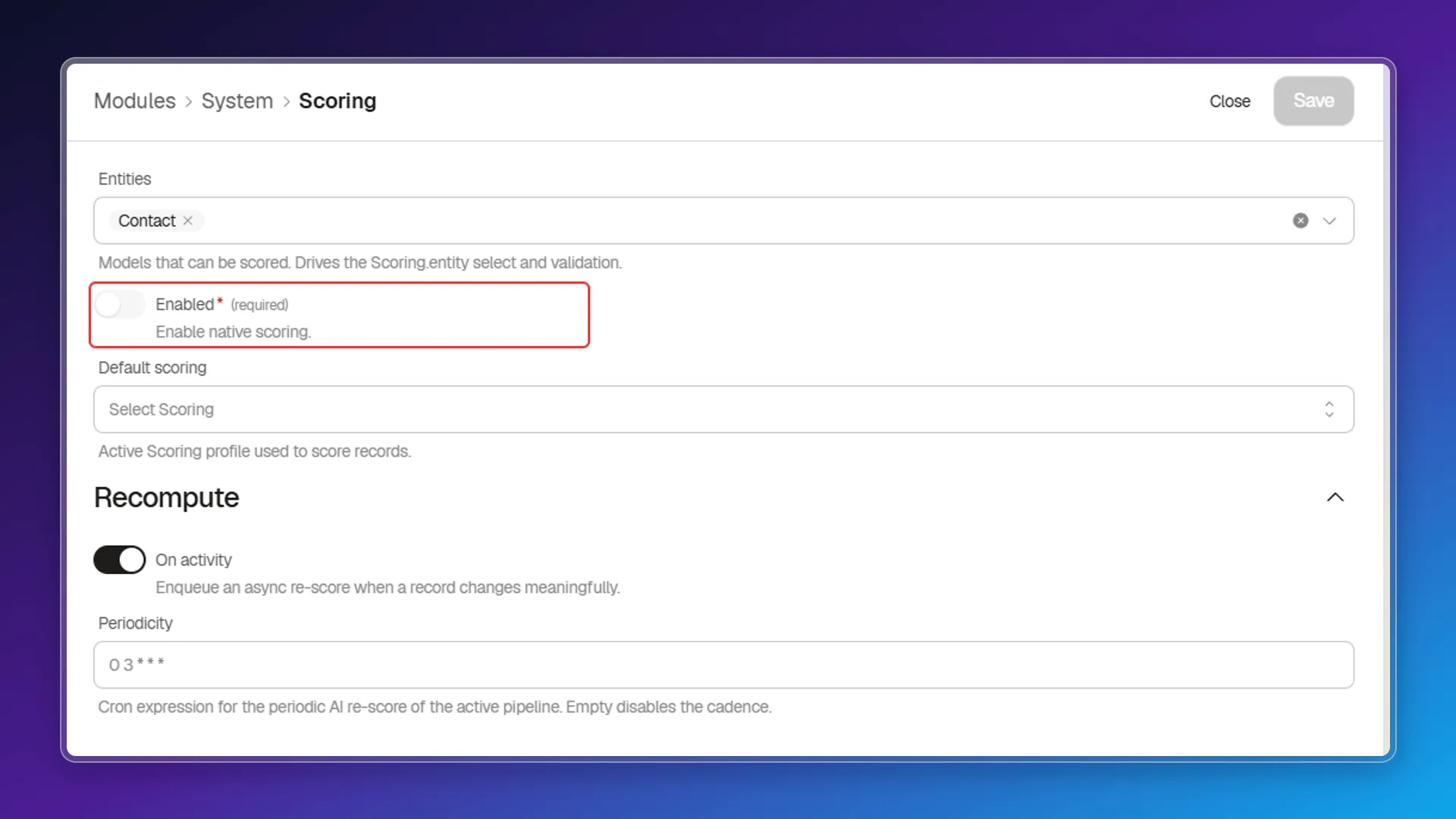Click the On activity label text
Viewport: 1456px width, 819px height.
point(193,560)
